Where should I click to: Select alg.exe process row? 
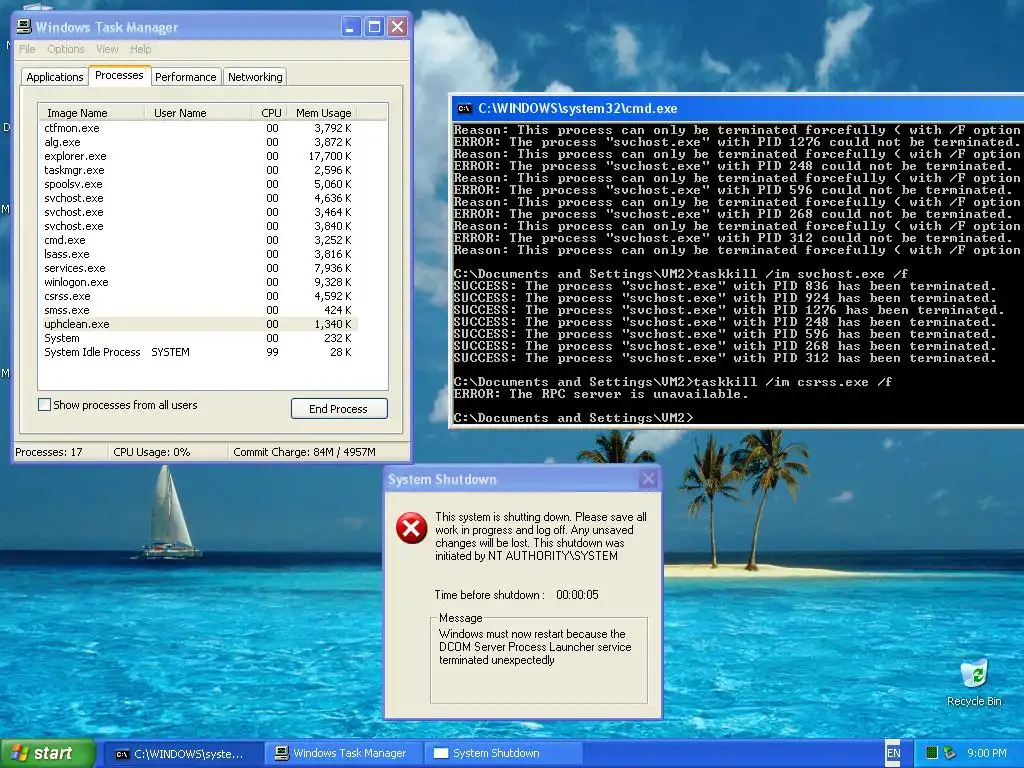point(198,142)
